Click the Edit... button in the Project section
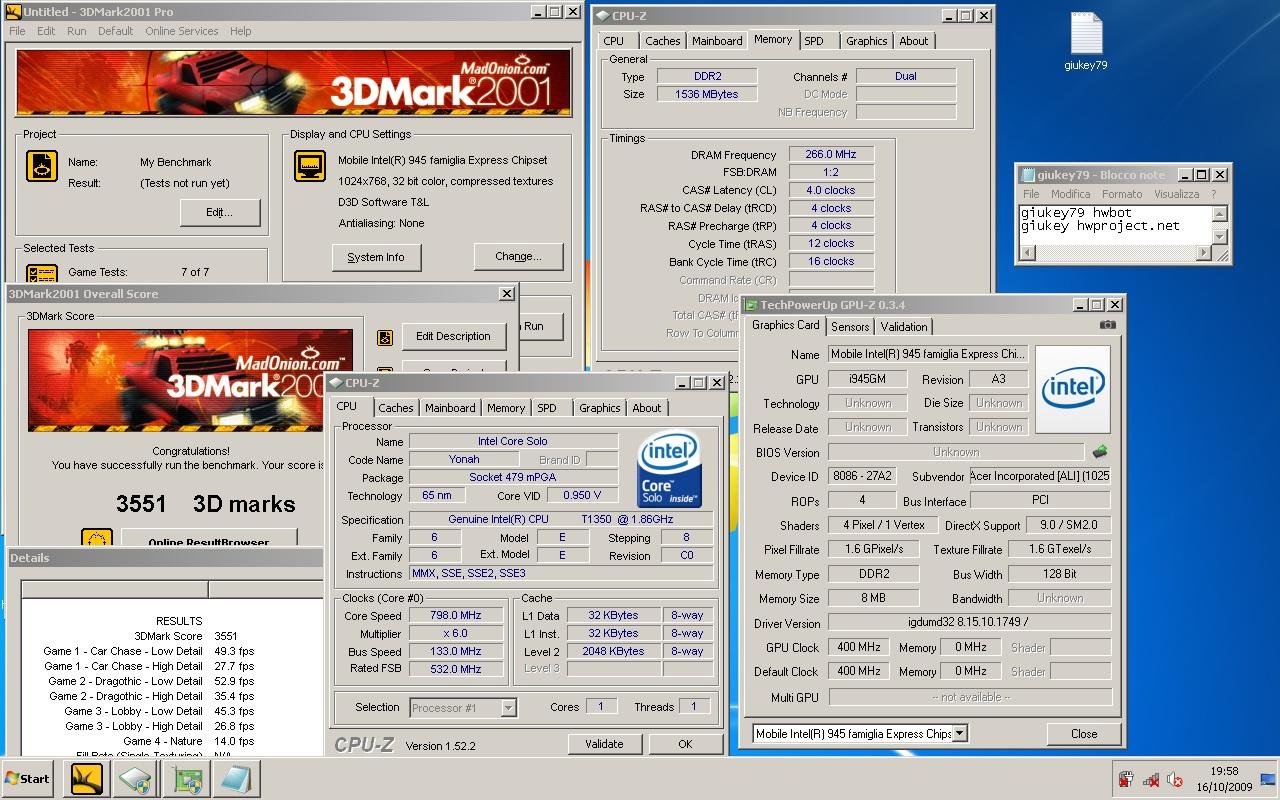Viewport: 1280px width, 800px height. point(220,212)
